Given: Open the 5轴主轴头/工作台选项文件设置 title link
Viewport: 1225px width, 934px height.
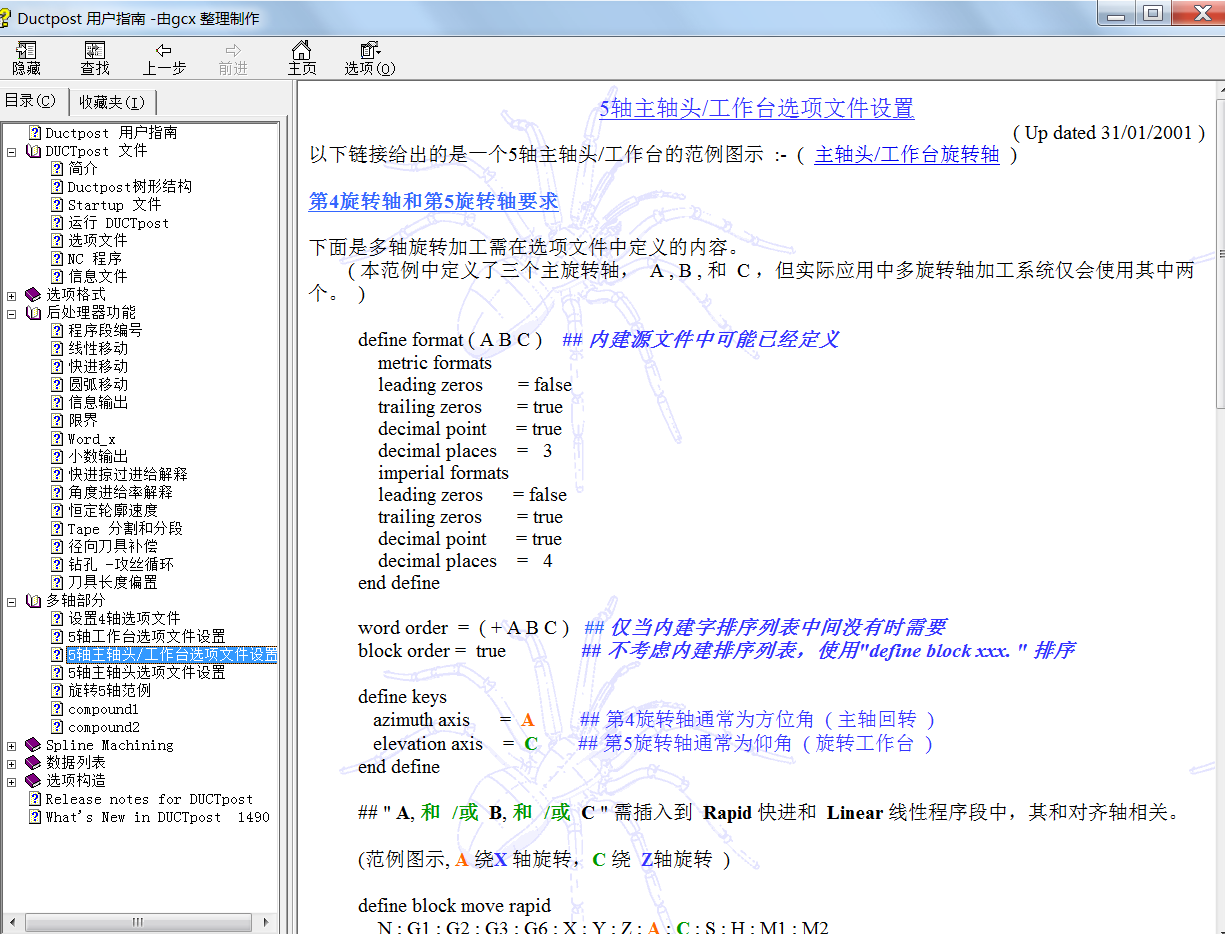Looking at the screenshot, I should (757, 108).
